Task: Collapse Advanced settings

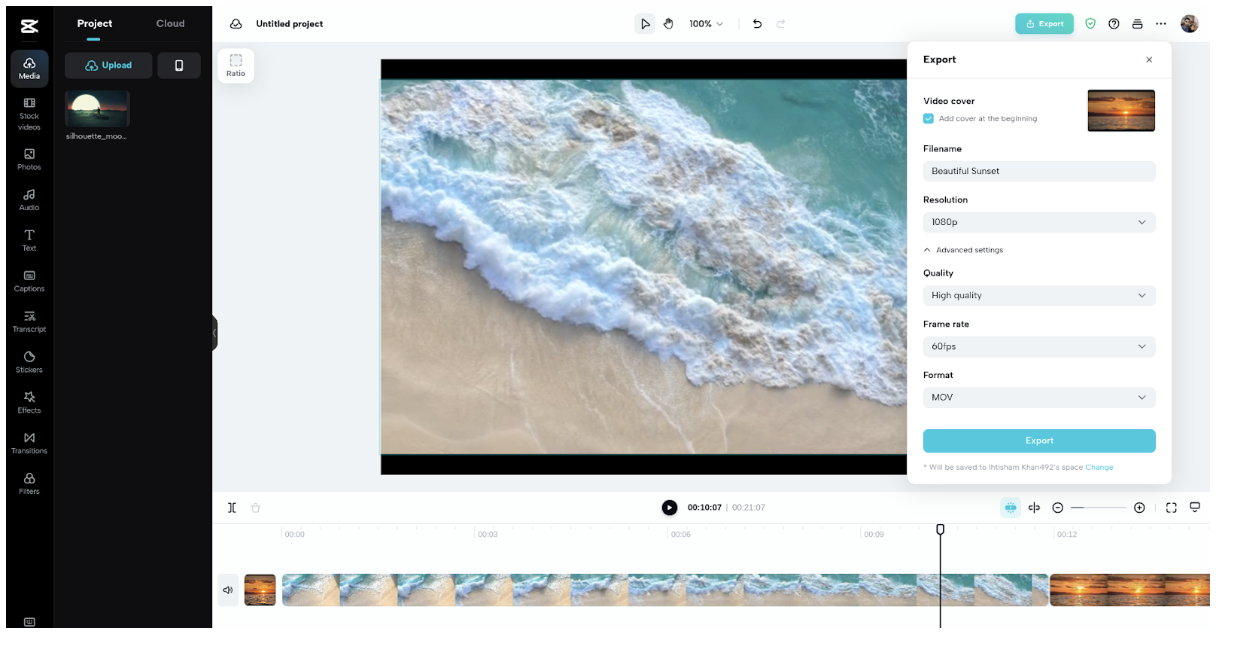Action: click(x=963, y=250)
